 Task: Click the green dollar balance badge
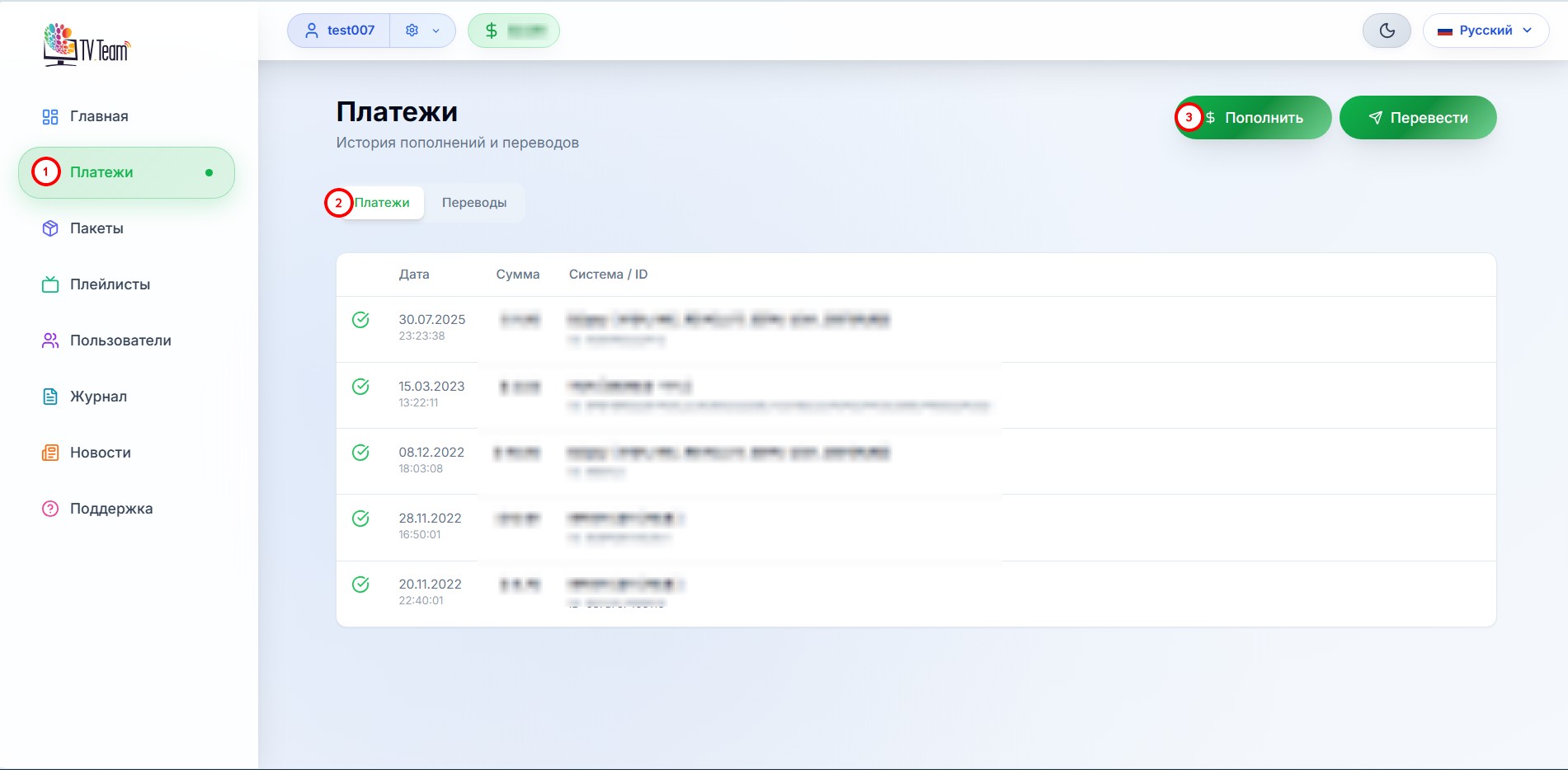point(513,31)
